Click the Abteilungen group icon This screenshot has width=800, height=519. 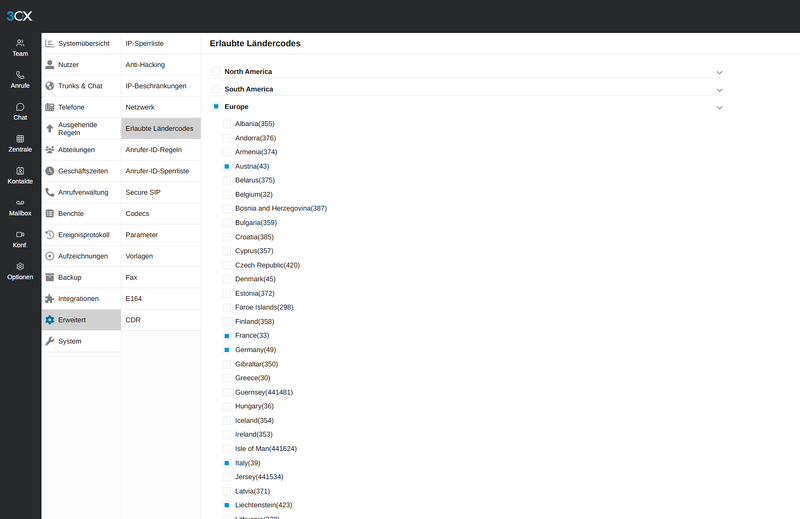(49, 150)
